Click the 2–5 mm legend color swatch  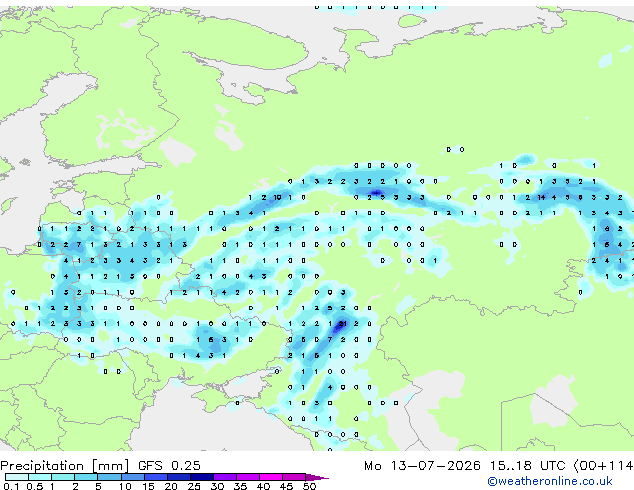coord(86,477)
